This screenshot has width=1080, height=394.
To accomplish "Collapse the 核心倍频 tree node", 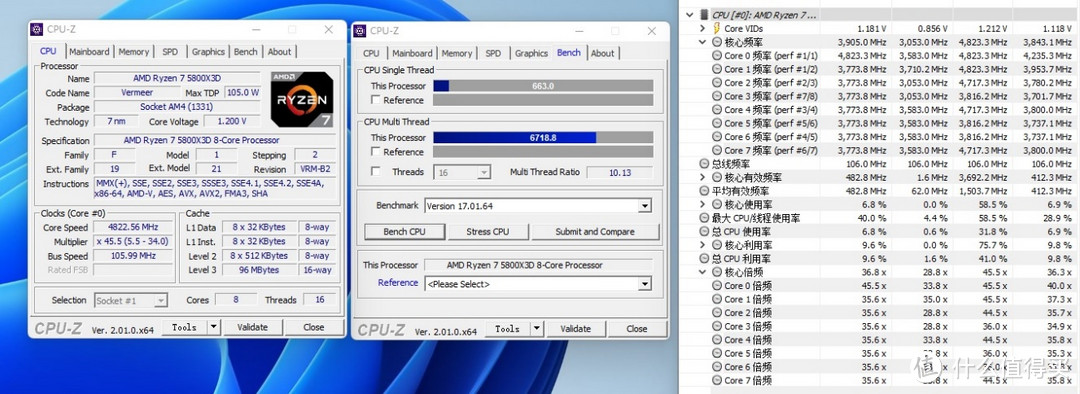I will tap(702, 272).
